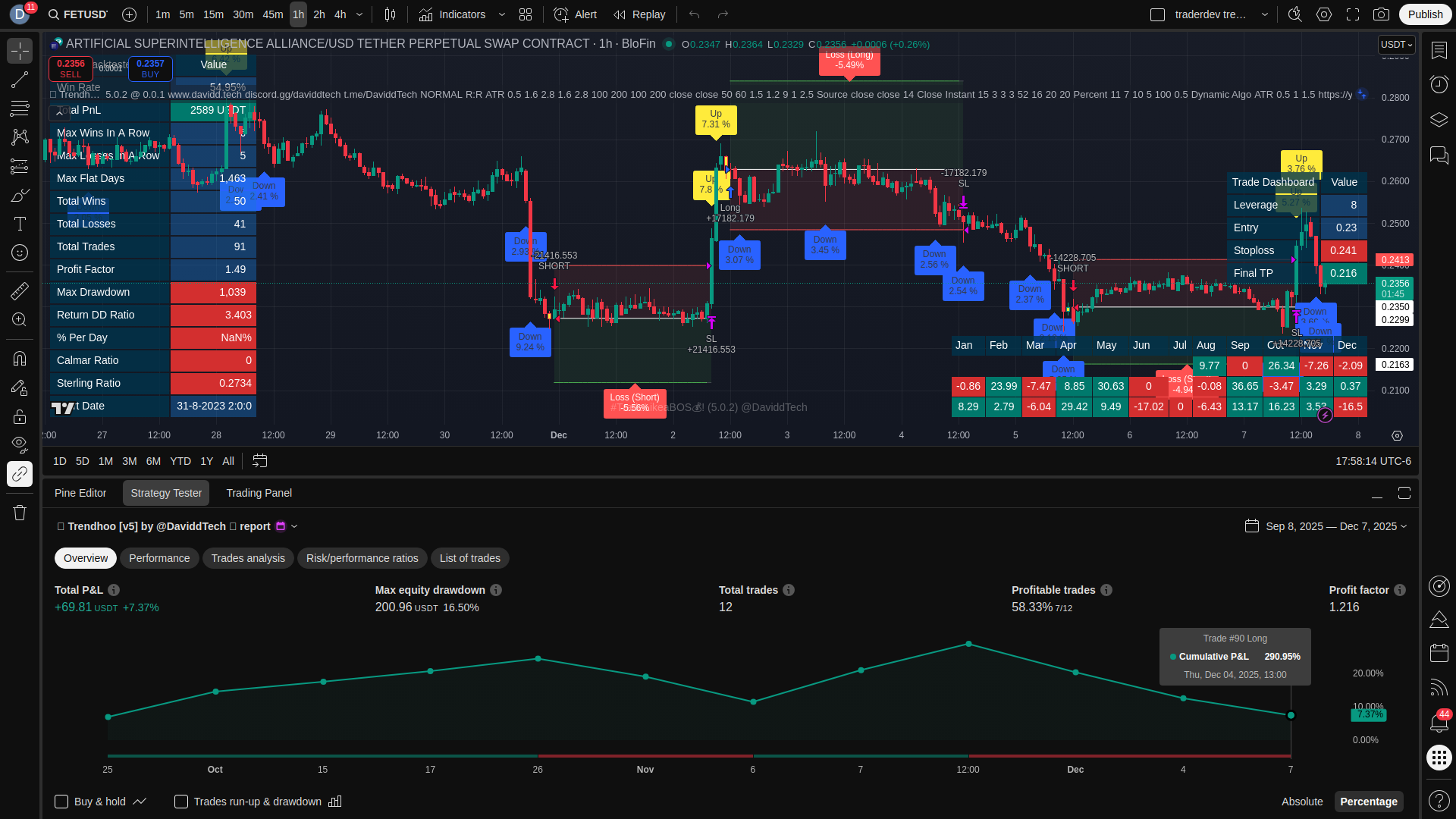
Task: Remove drawings with trash icon
Action: point(20,513)
